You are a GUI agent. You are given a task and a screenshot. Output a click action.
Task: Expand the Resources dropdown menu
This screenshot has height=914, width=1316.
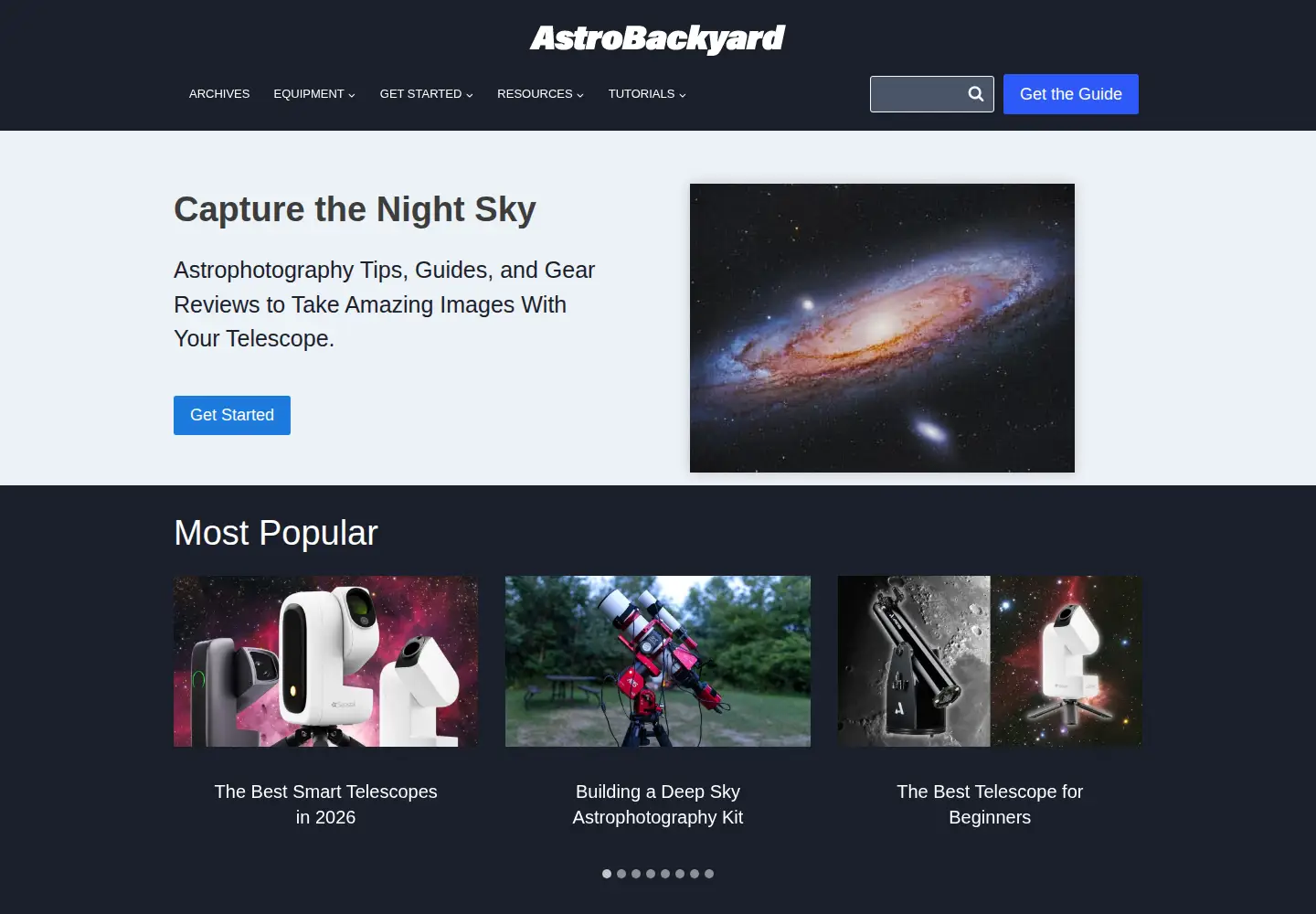coord(540,94)
